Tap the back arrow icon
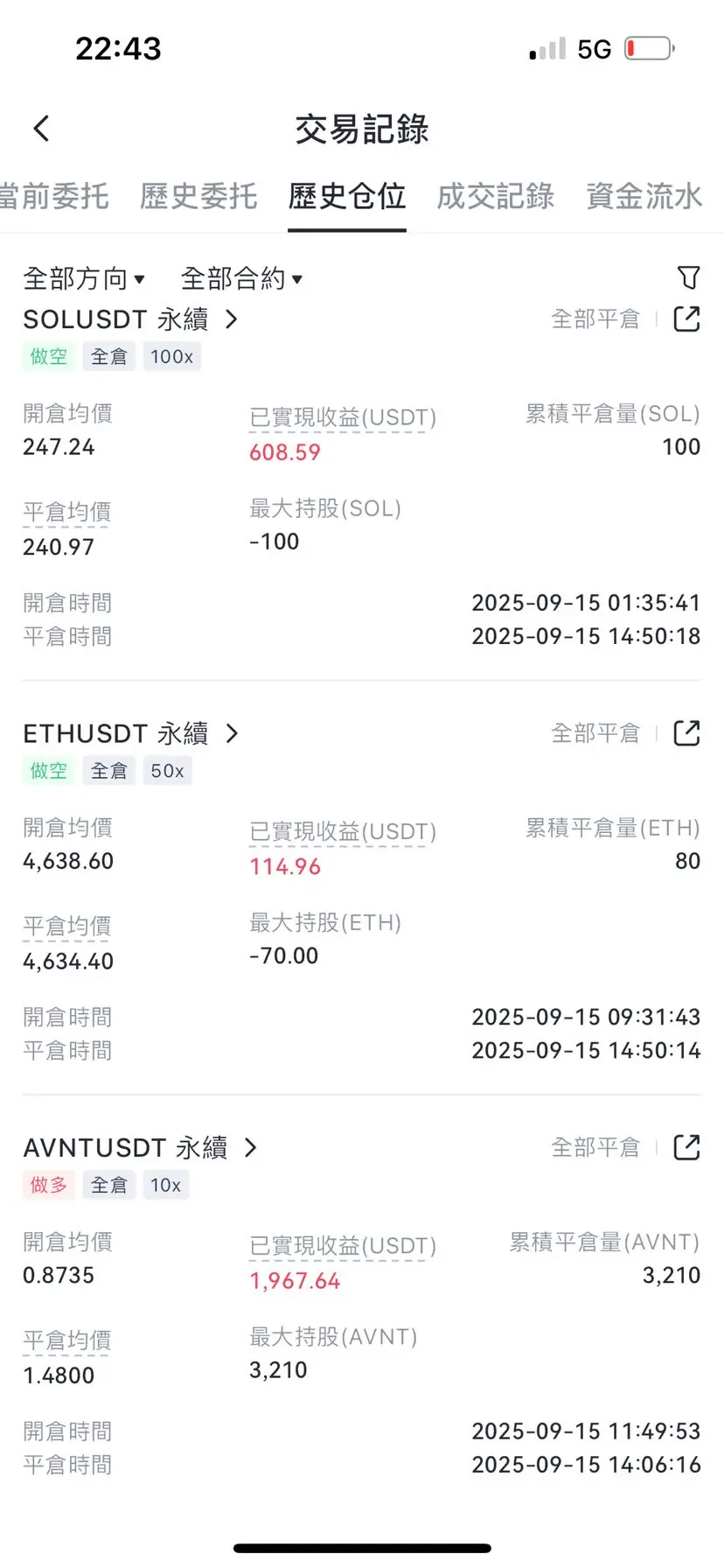The image size is (724, 1568). tap(41, 129)
